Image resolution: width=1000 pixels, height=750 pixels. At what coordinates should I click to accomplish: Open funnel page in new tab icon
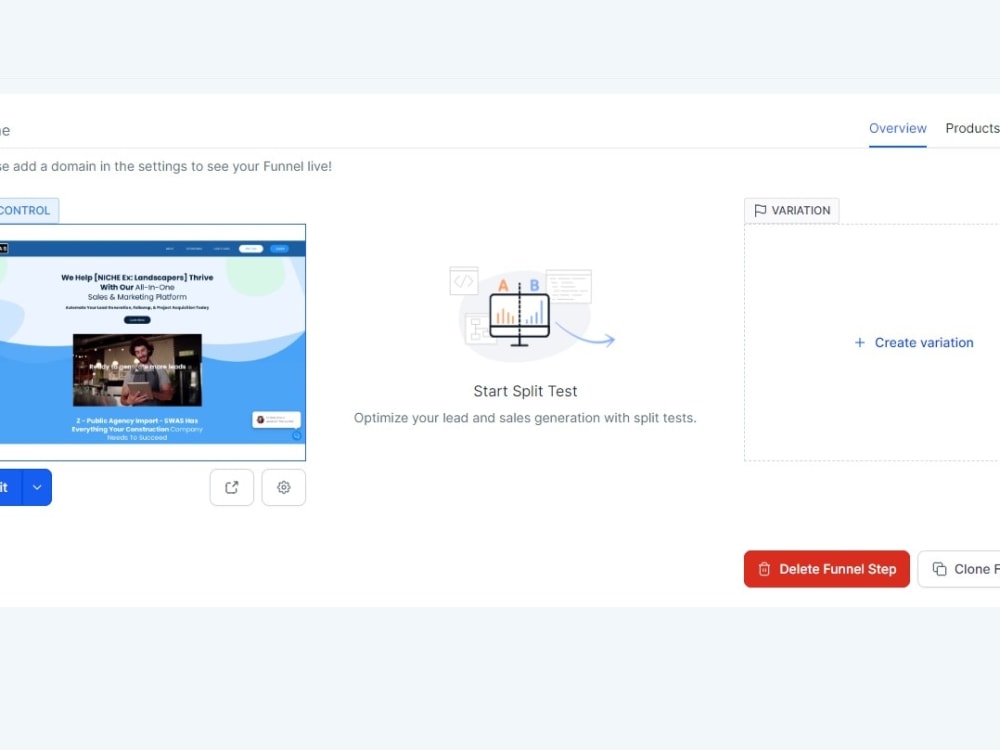click(232, 487)
